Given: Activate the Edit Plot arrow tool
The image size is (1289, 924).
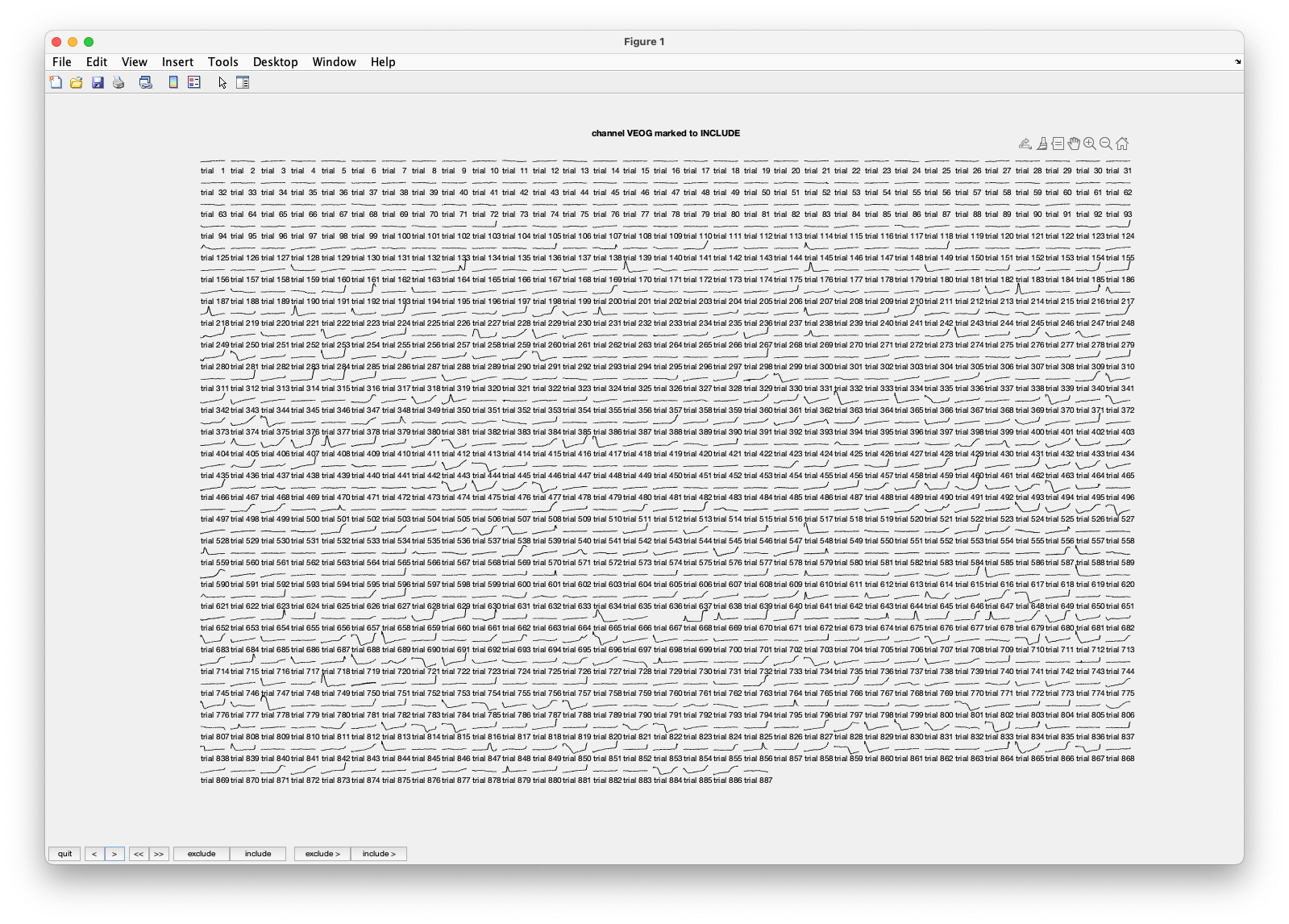Looking at the screenshot, I should (x=222, y=82).
